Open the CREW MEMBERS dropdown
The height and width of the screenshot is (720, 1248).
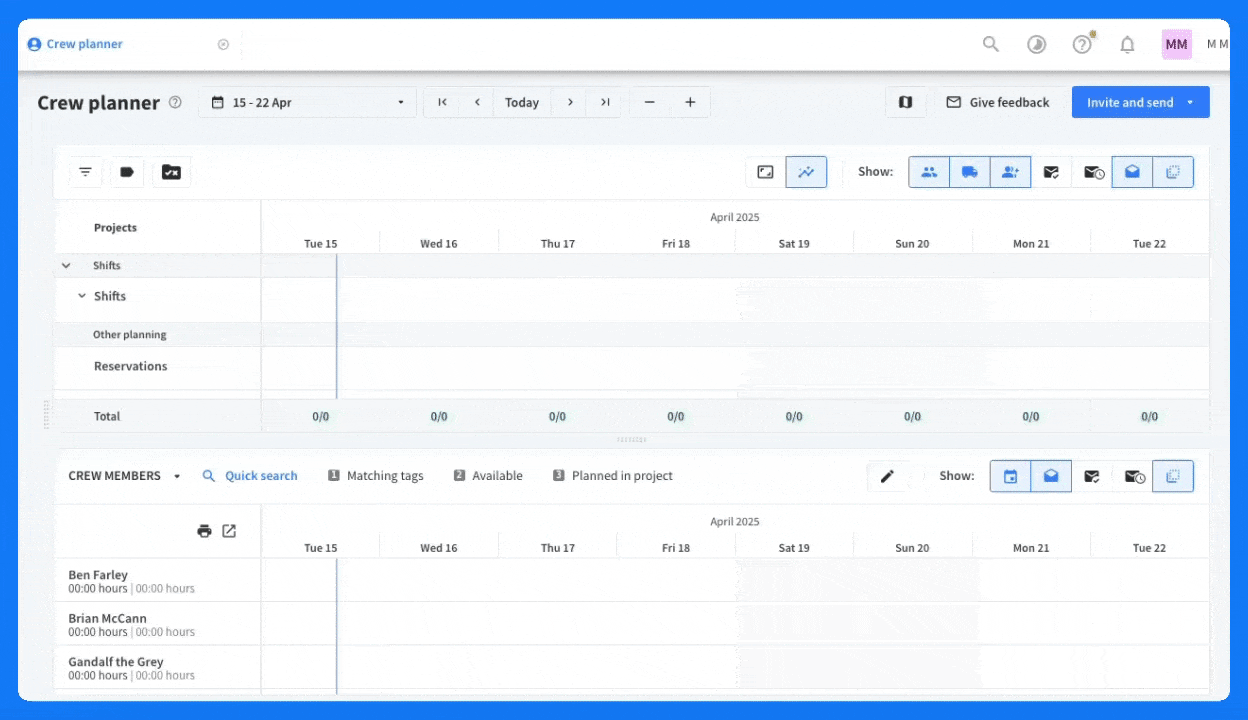[x=125, y=476]
